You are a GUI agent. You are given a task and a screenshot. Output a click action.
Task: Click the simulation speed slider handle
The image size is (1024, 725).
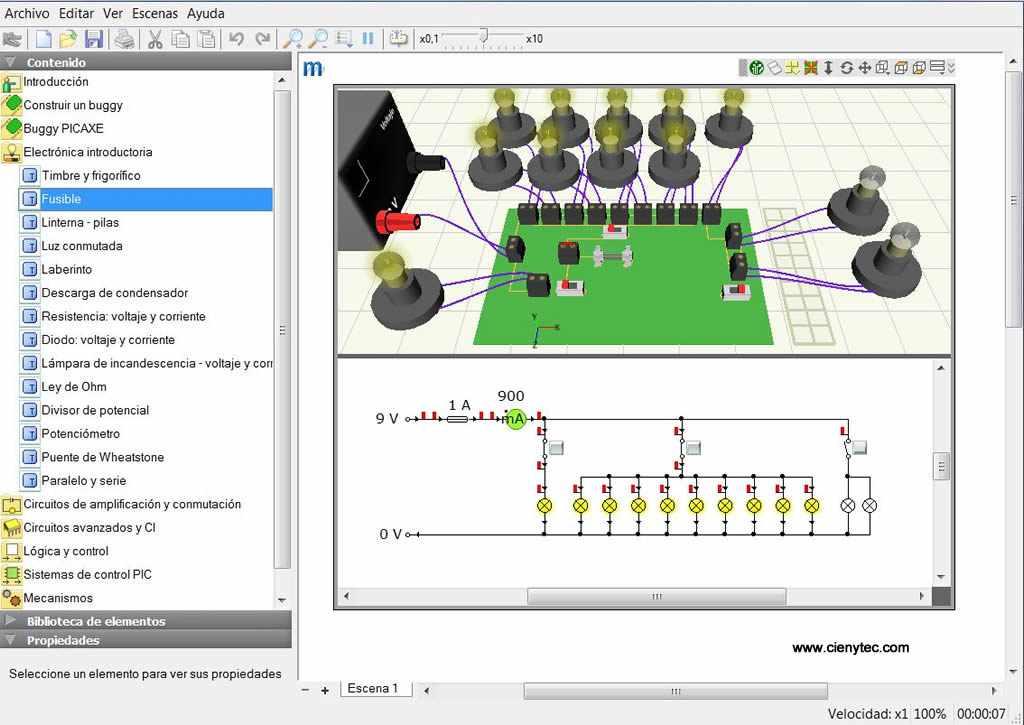483,37
